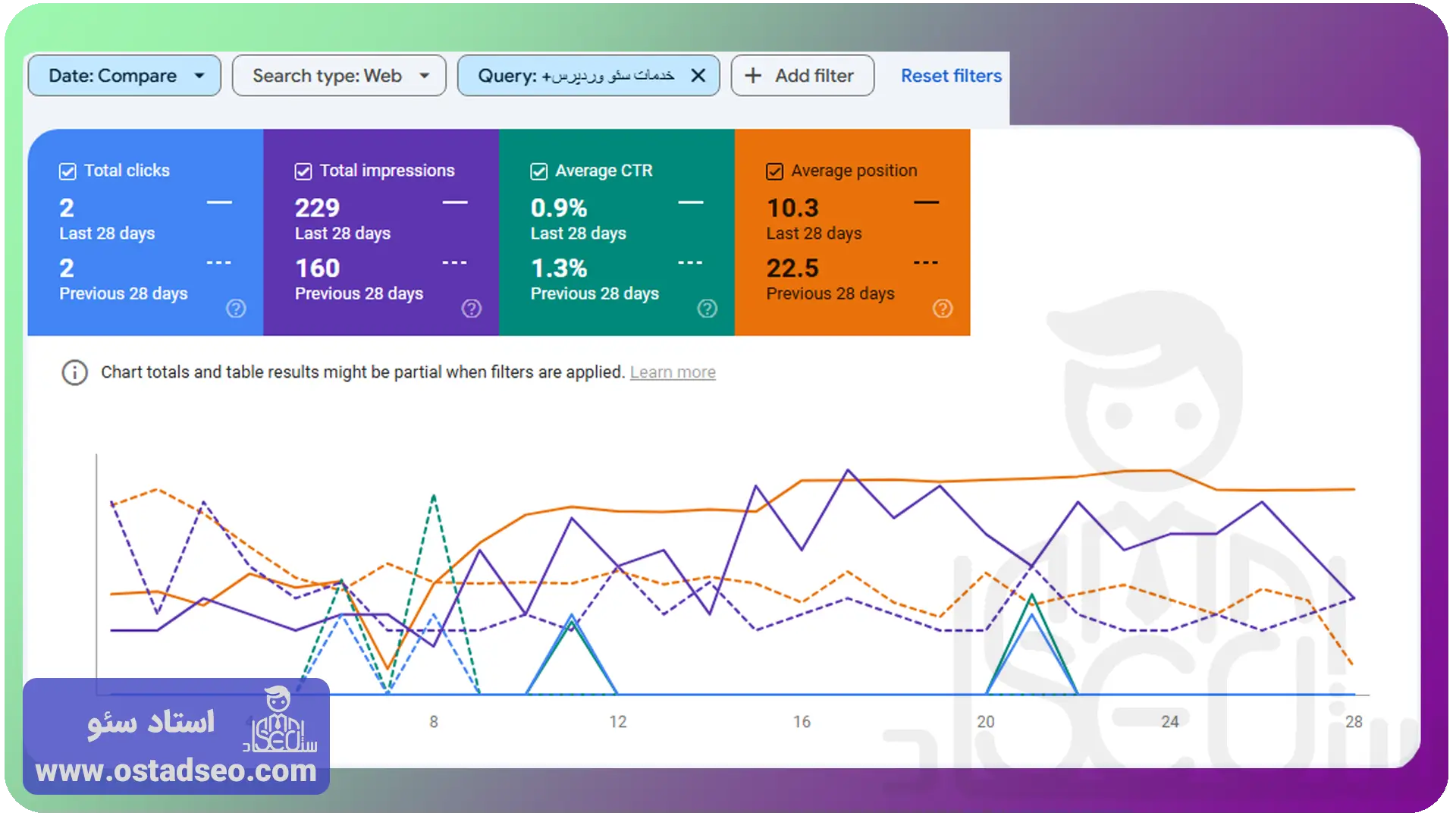
Task: Open the Query filter chip
Action: pyautogui.click(x=576, y=76)
